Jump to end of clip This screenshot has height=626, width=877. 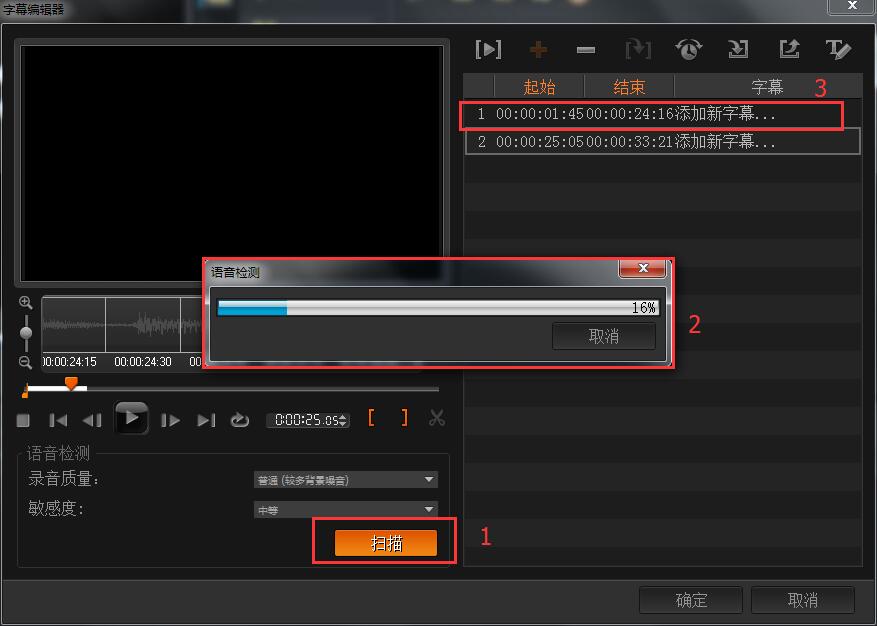click(x=206, y=420)
